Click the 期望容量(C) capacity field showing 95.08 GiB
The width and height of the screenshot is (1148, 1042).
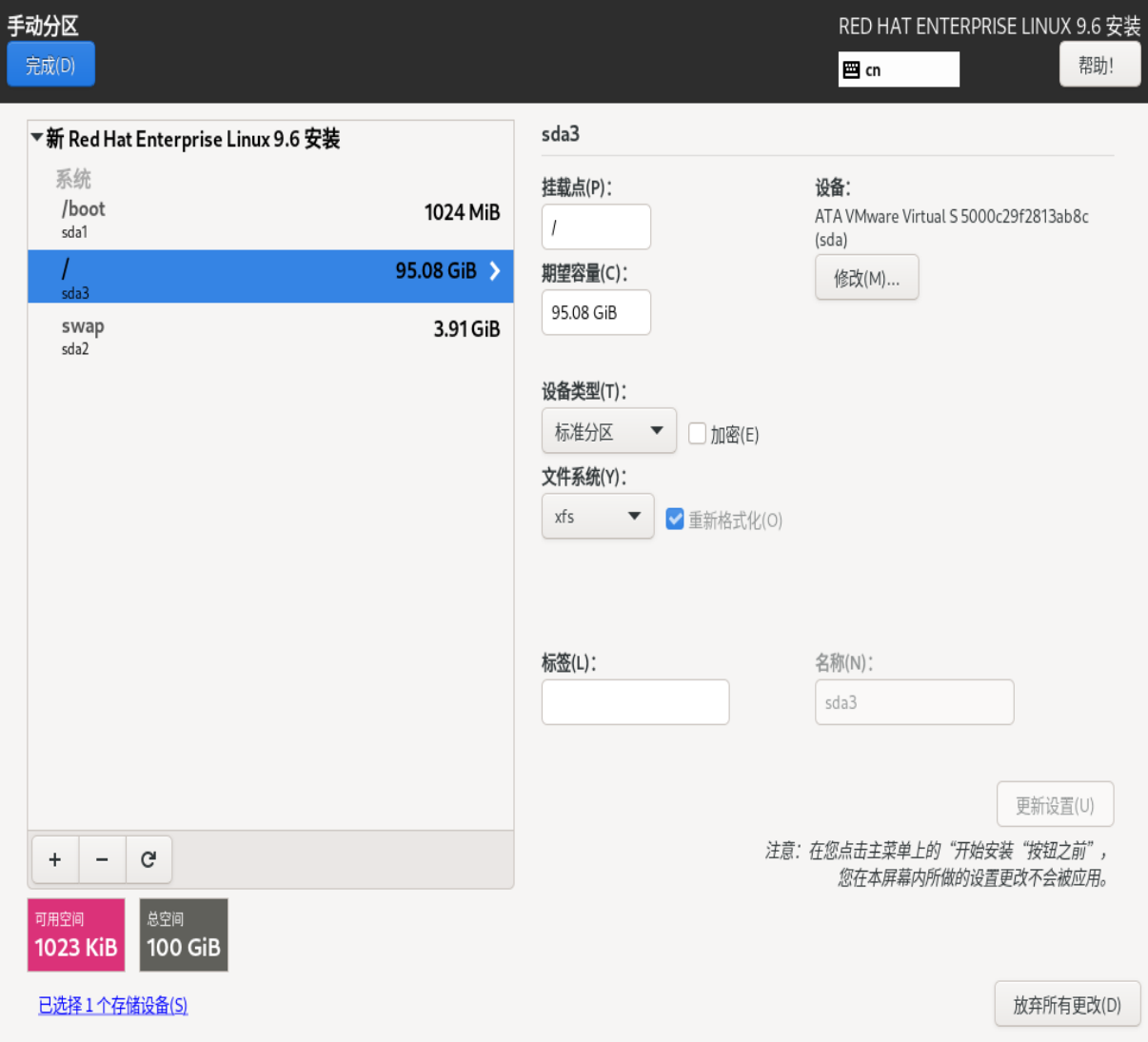tap(596, 312)
